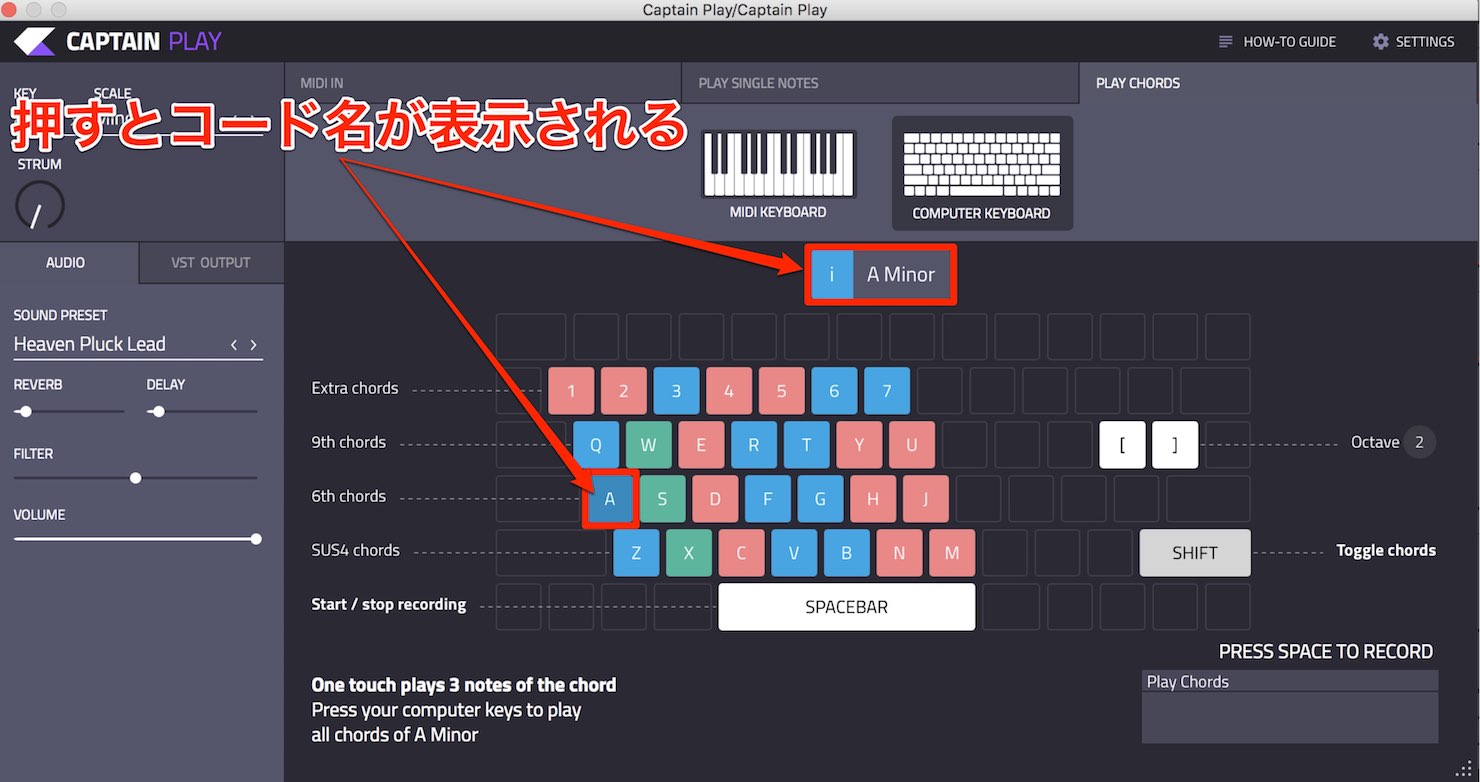Click the A Minor chord display
Viewport: 1480px width, 782px height.
pyautogui.click(x=881, y=274)
